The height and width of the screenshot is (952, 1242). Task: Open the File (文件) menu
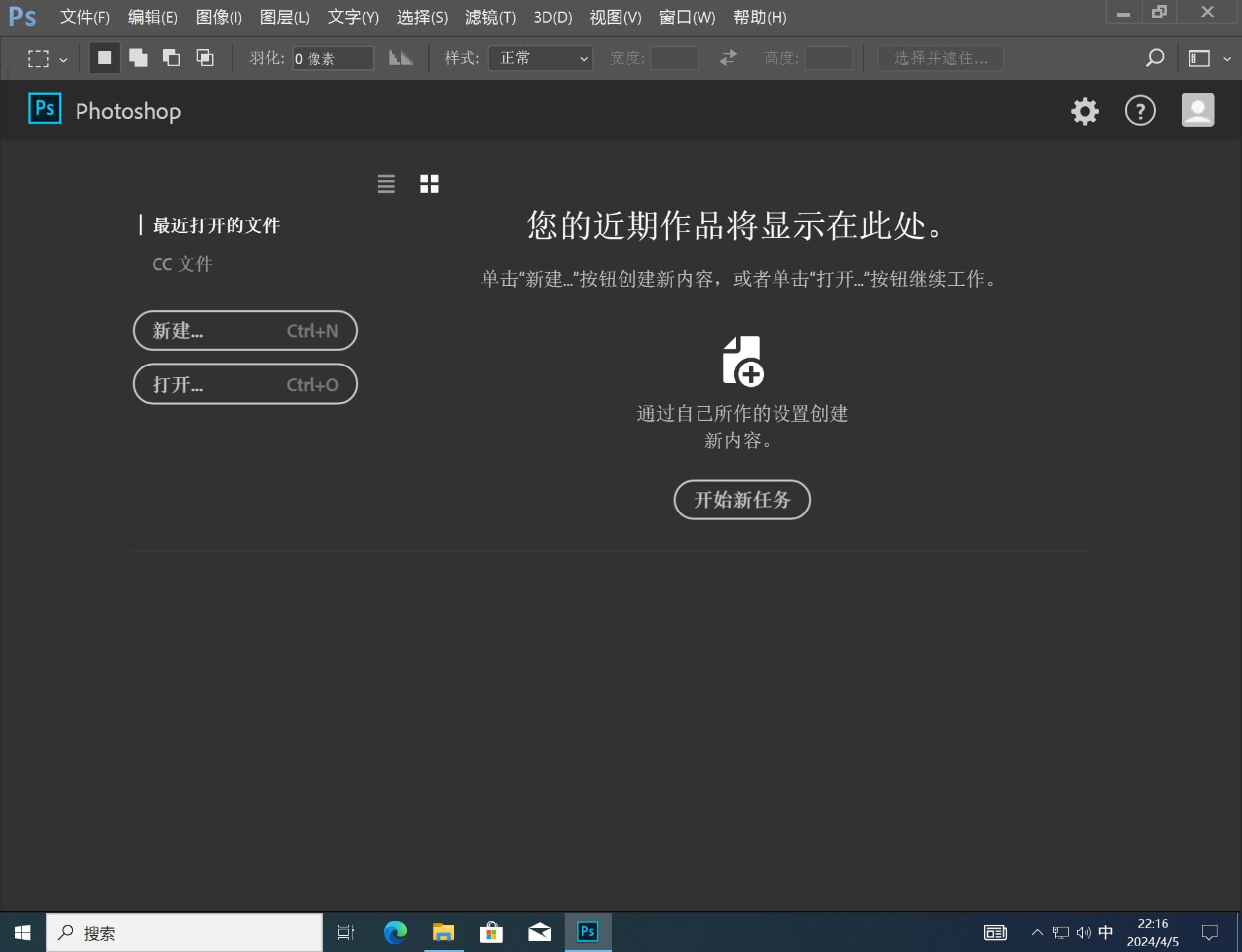85,17
